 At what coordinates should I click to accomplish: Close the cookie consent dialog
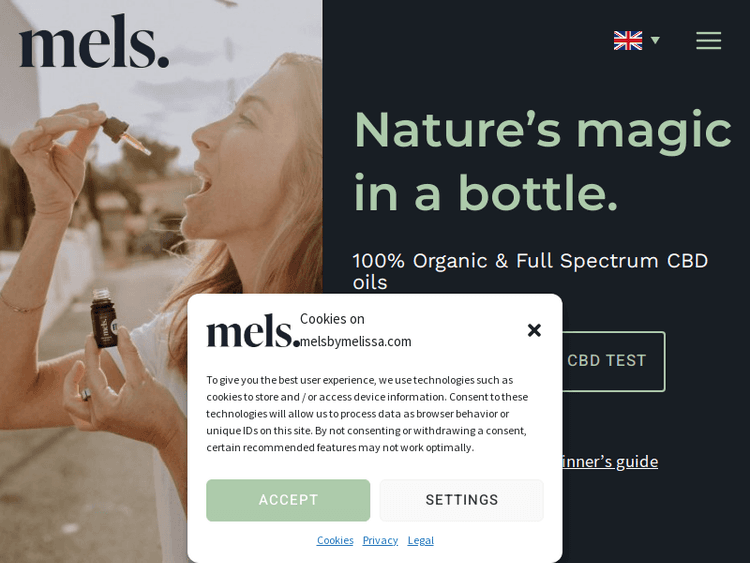click(x=534, y=330)
